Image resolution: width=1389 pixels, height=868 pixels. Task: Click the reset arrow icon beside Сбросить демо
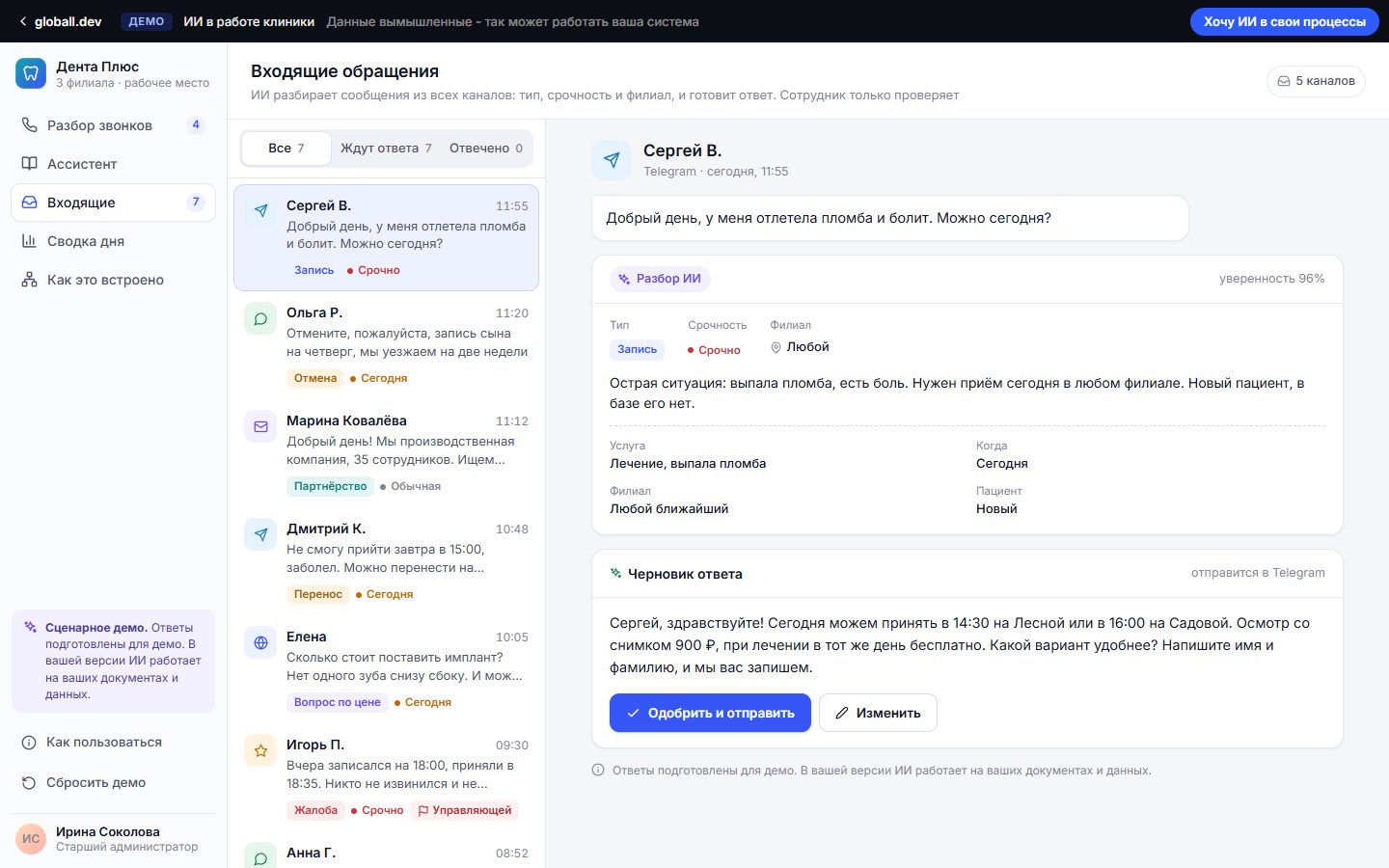coord(29,783)
